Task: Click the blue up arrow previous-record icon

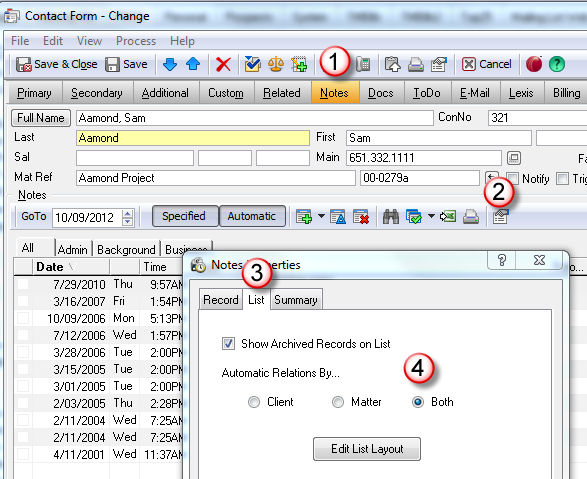Action: tap(193, 64)
